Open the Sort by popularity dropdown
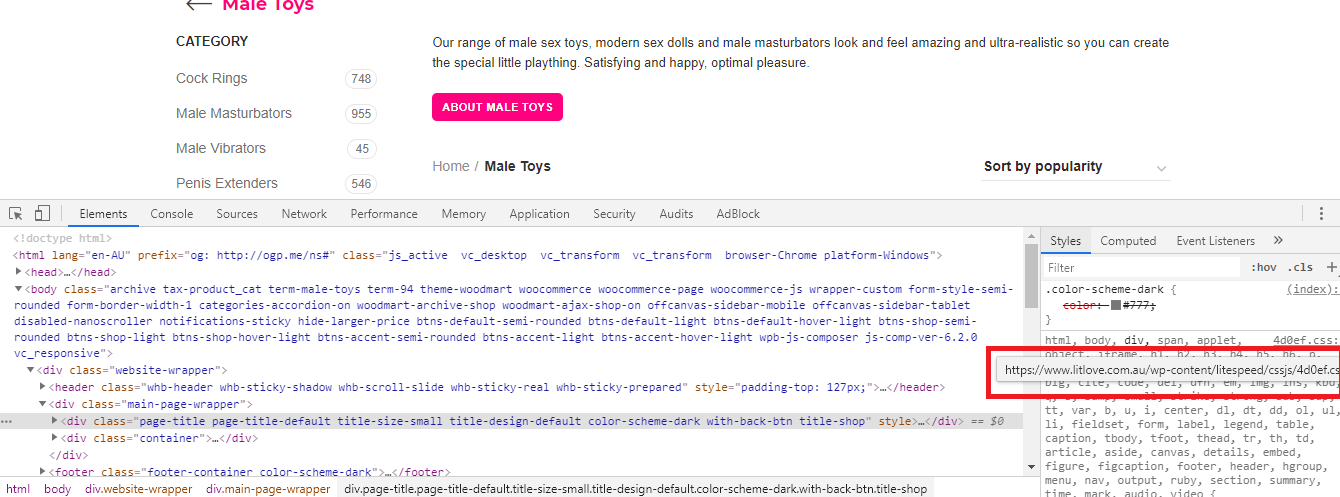 point(1075,167)
